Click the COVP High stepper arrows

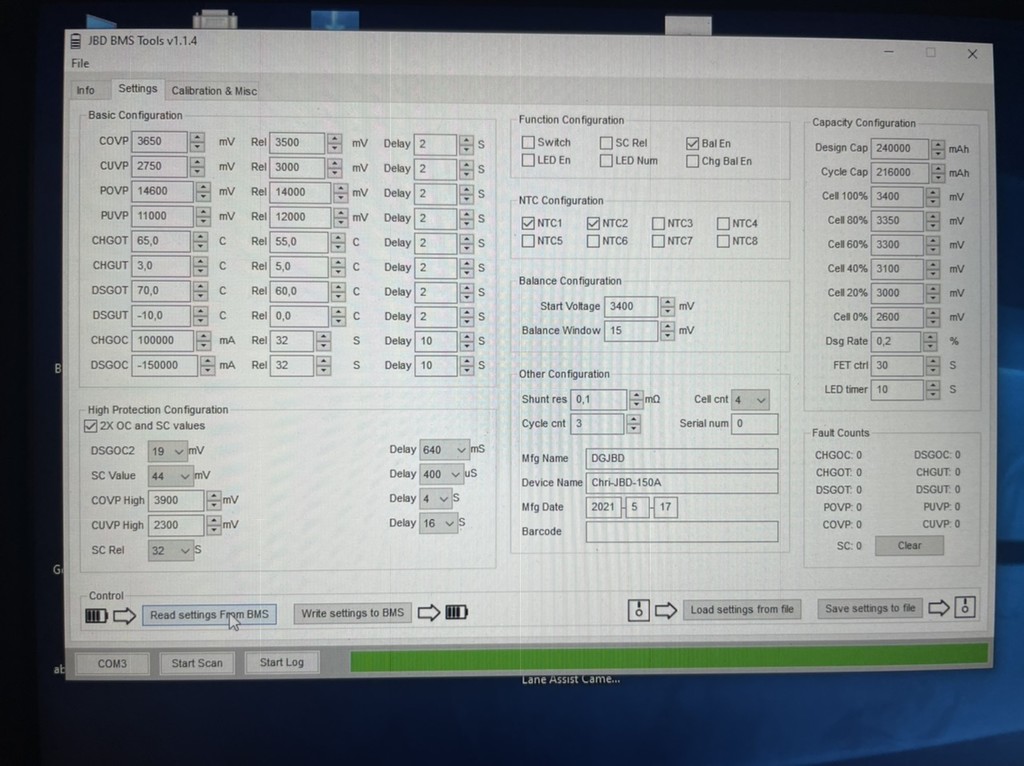click(x=214, y=500)
